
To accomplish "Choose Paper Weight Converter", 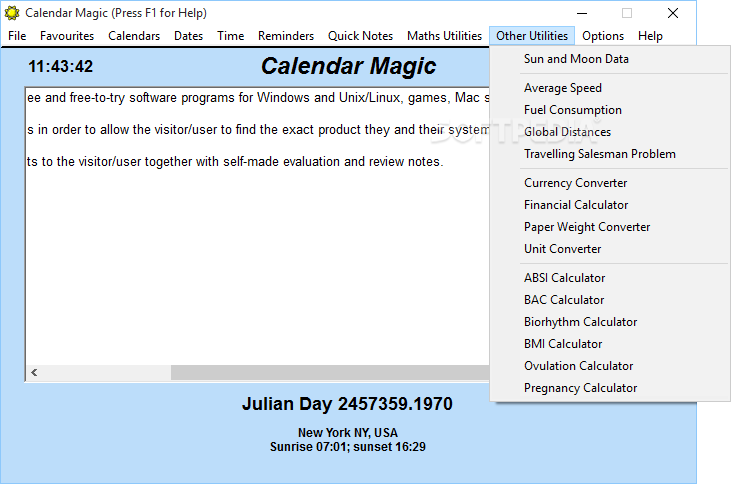I will pos(610,226).
